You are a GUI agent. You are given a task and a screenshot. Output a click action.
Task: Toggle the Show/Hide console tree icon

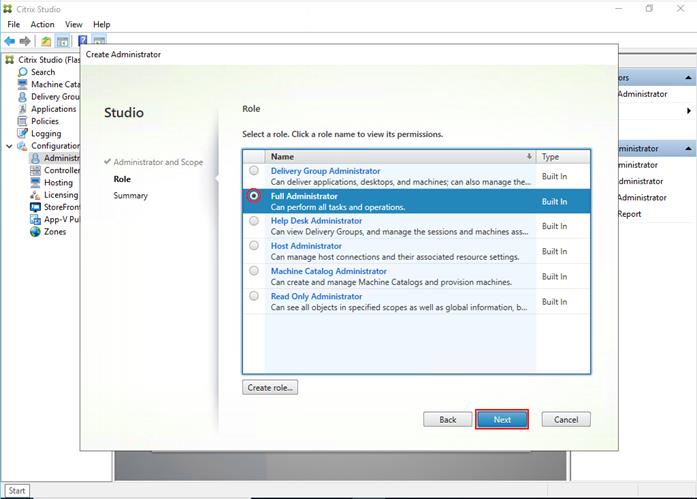tap(62, 41)
